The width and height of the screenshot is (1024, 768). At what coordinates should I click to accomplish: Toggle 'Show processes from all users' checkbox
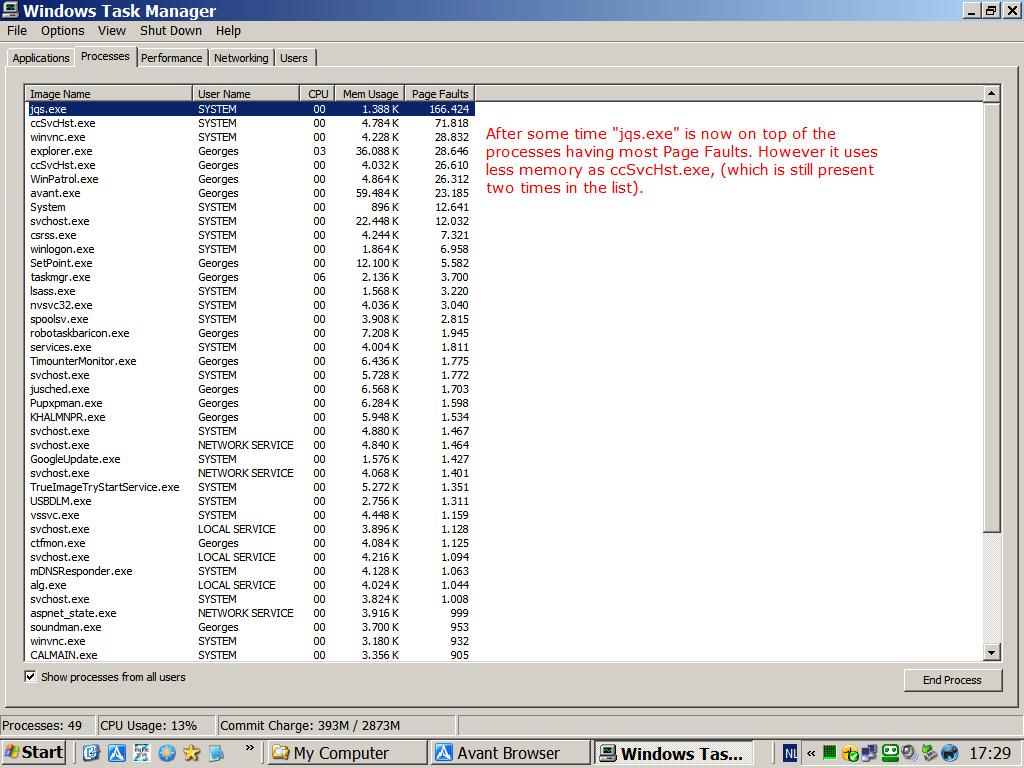tap(30, 677)
